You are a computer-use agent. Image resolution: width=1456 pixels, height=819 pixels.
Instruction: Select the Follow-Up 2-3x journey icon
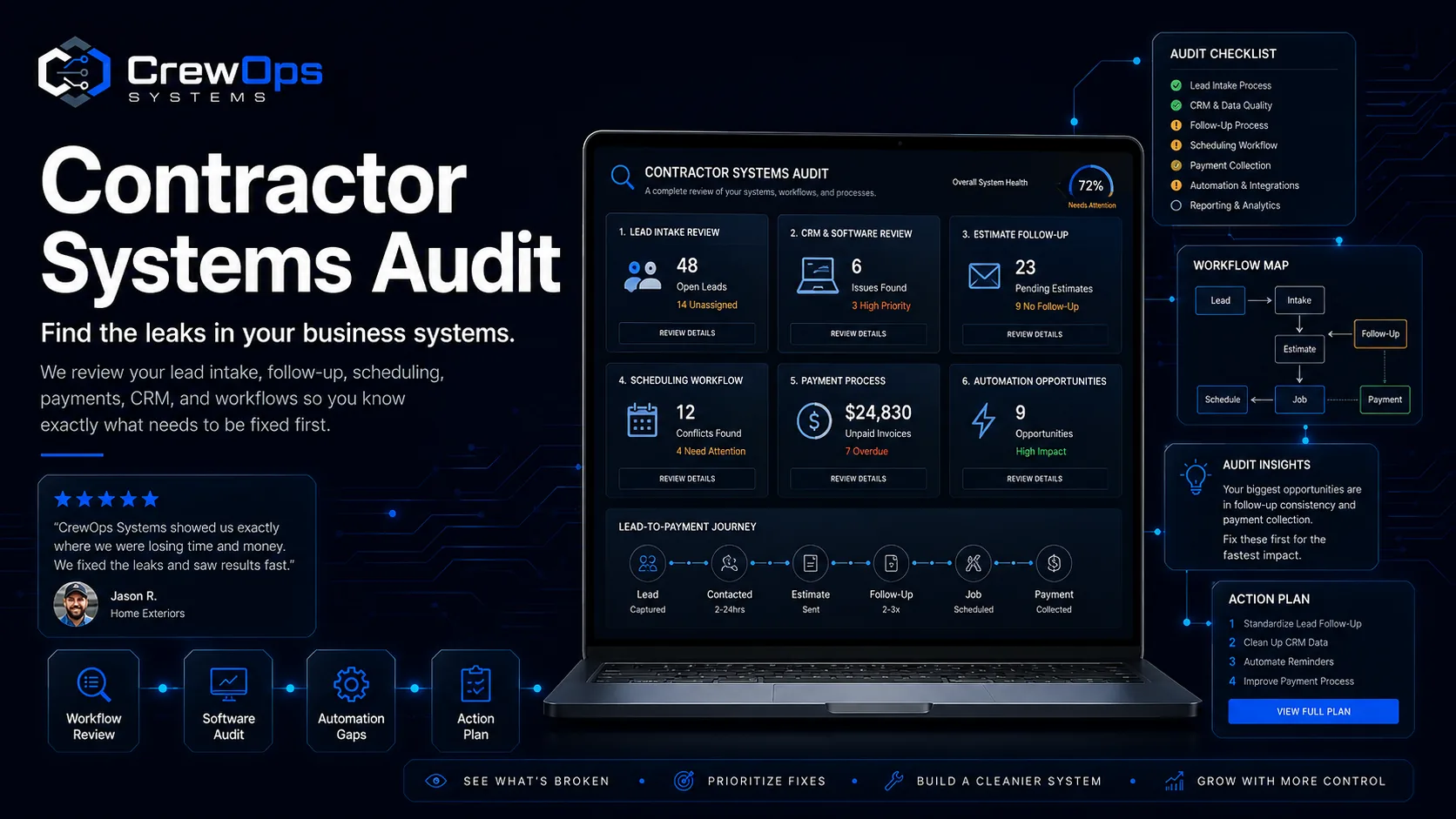891,563
